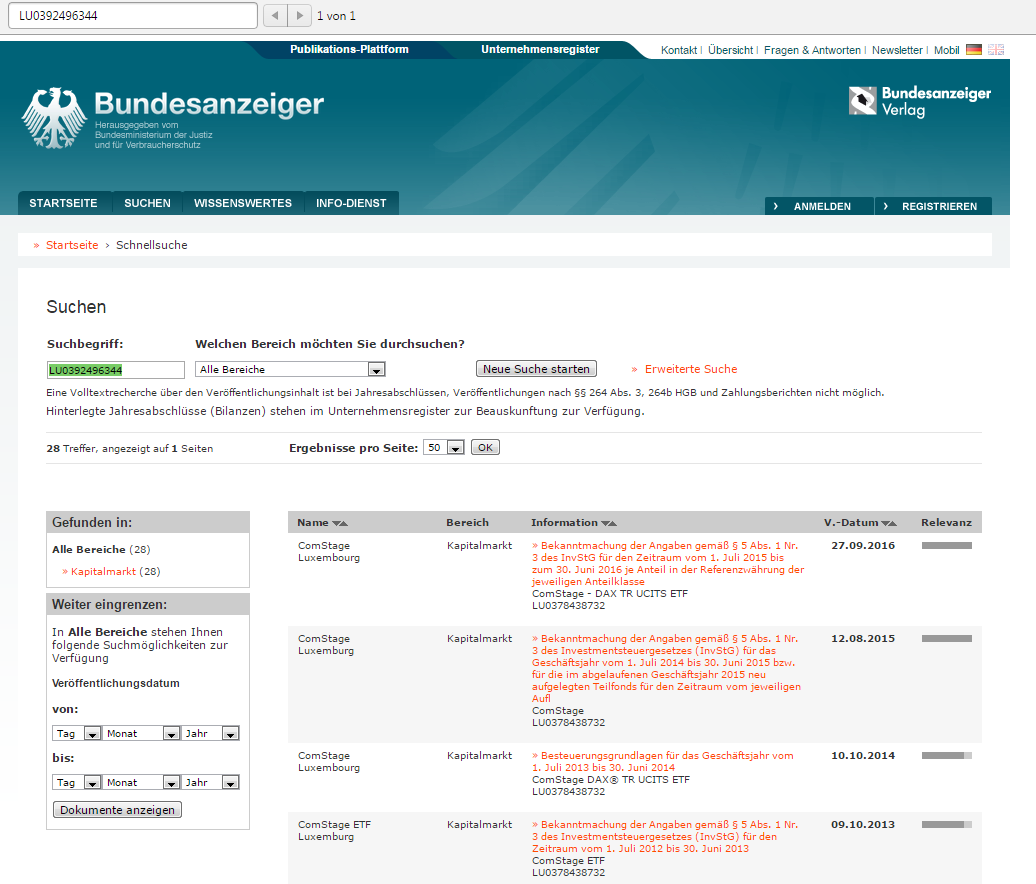Click 'ComStage ETF Luxemburg' name cell

click(334, 830)
